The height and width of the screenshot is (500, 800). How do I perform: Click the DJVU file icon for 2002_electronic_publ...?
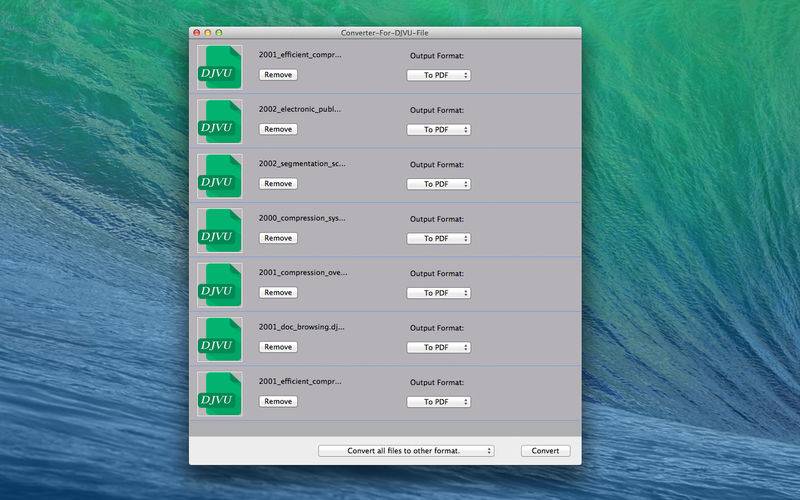(x=220, y=121)
